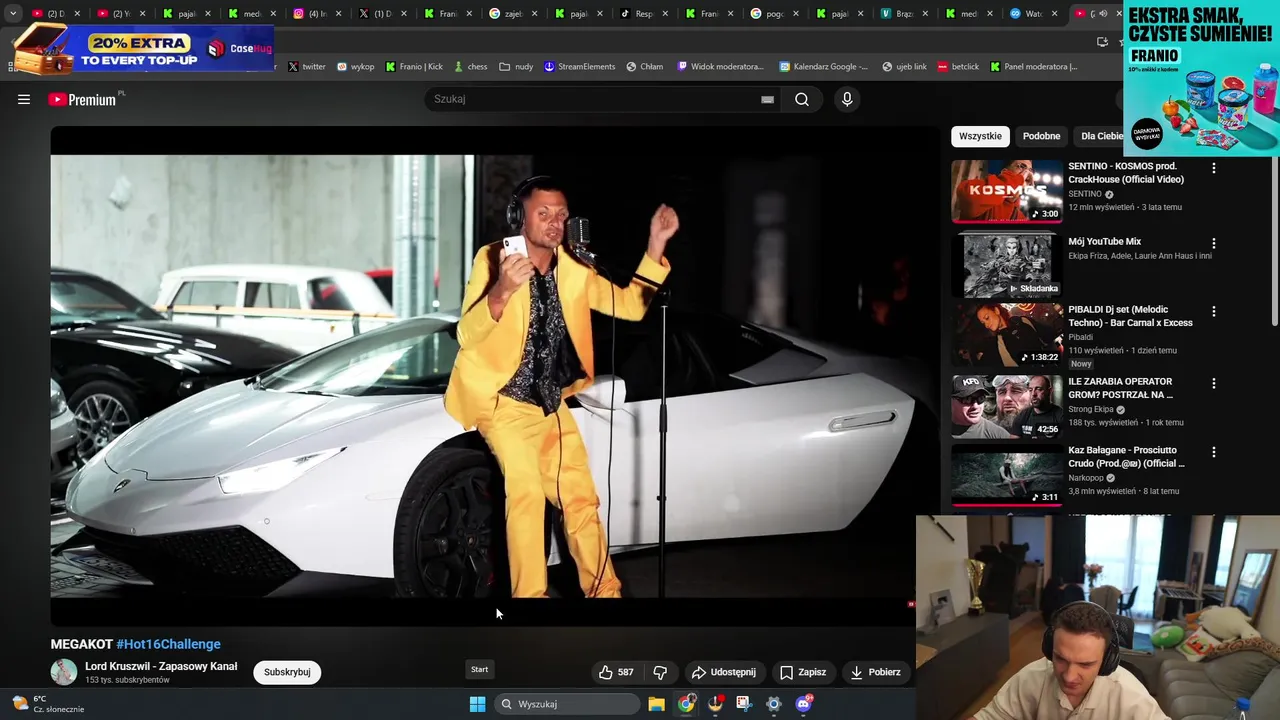The width and height of the screenshot is (1280, 720).
Task: Click the Udostępnij share button
Action: (723, 672)
